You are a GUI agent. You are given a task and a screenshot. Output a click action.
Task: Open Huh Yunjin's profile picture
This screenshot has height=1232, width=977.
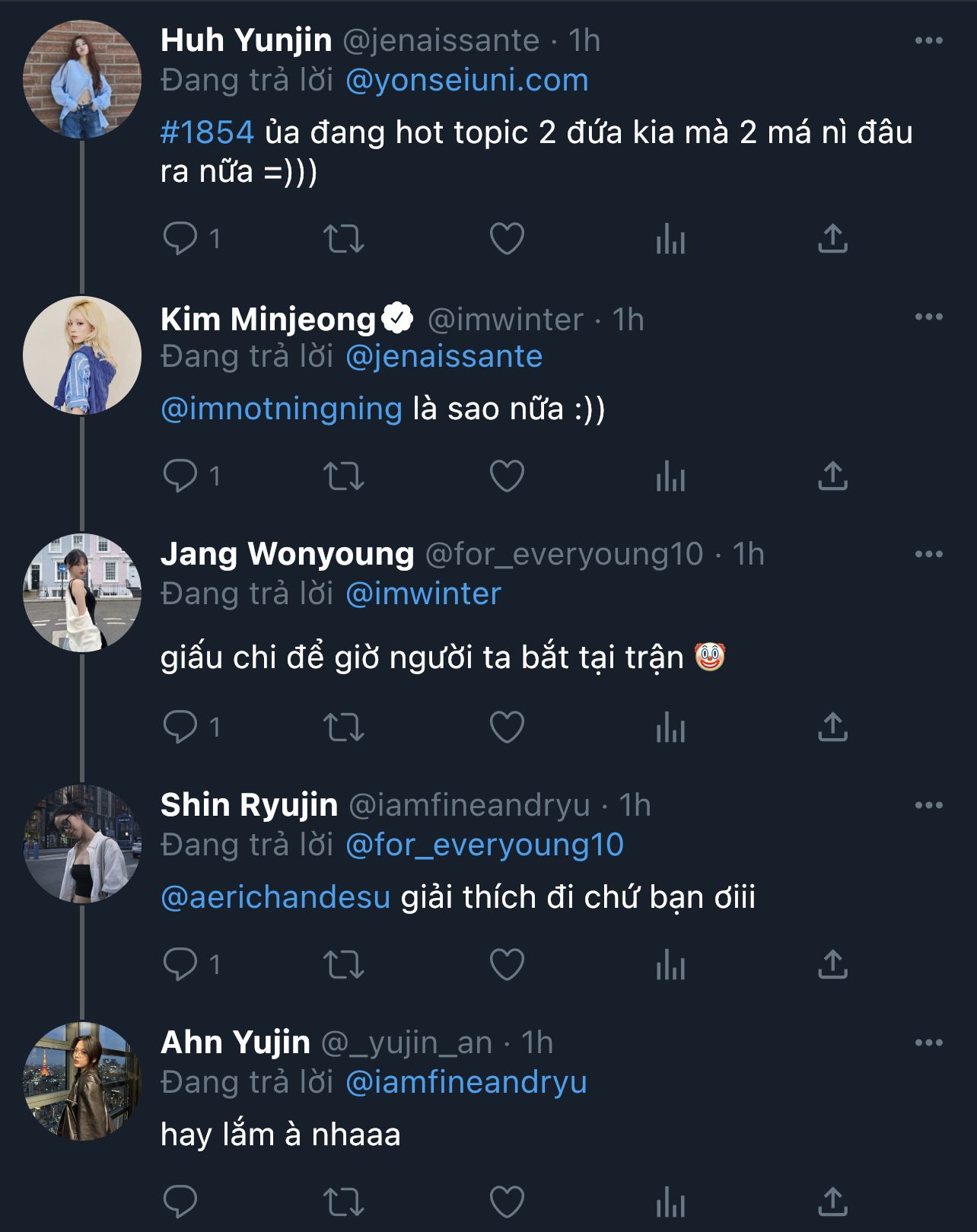(82, 79)
